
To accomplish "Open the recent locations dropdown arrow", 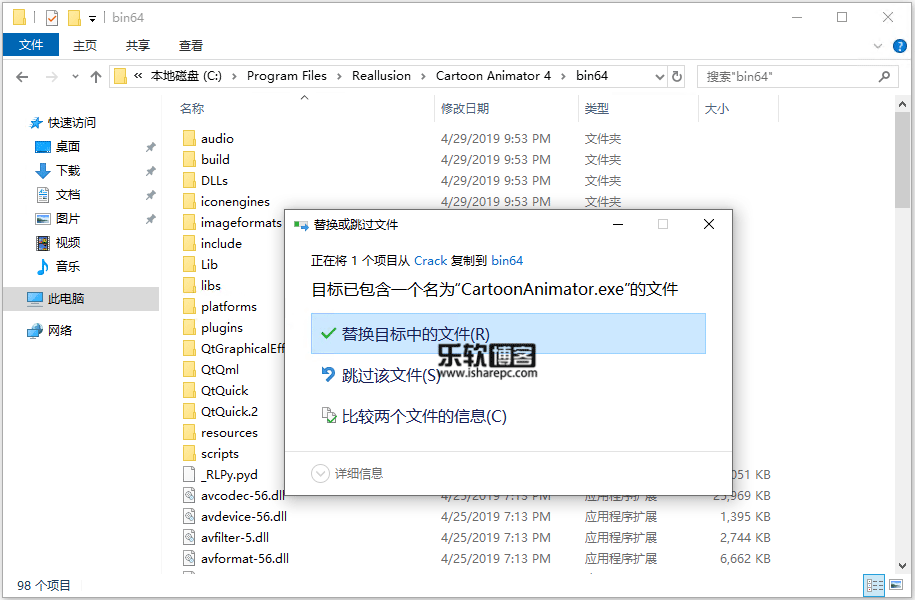I will pos(75,76).
